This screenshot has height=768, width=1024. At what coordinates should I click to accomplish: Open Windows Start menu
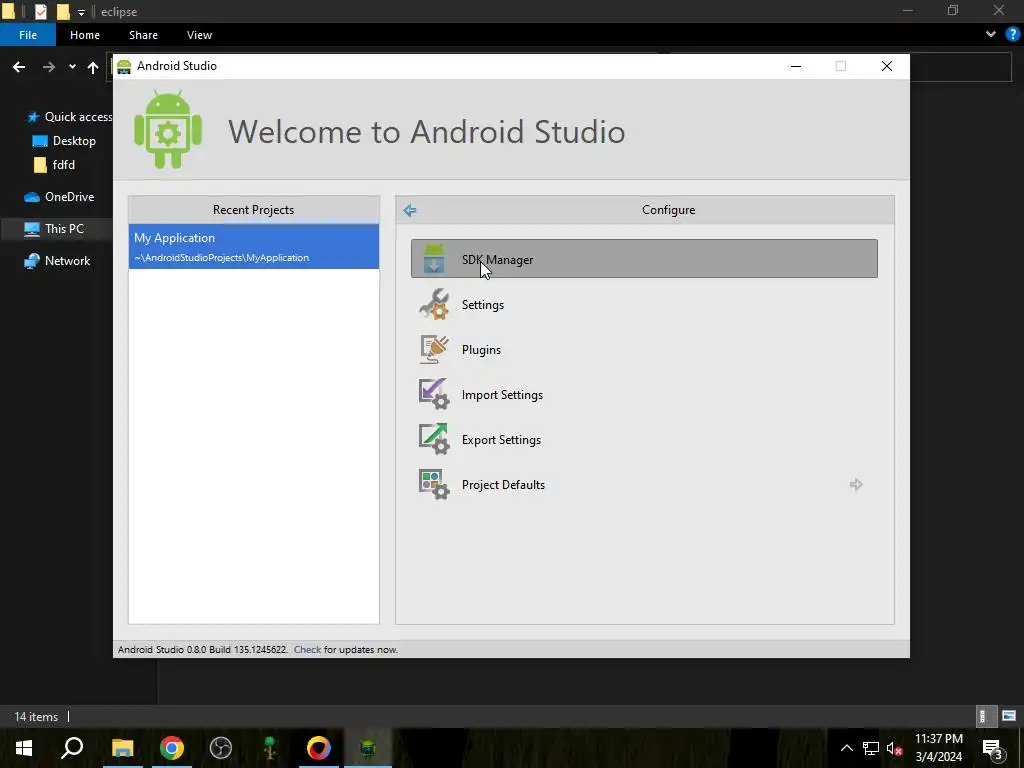(x=24, y=748)
